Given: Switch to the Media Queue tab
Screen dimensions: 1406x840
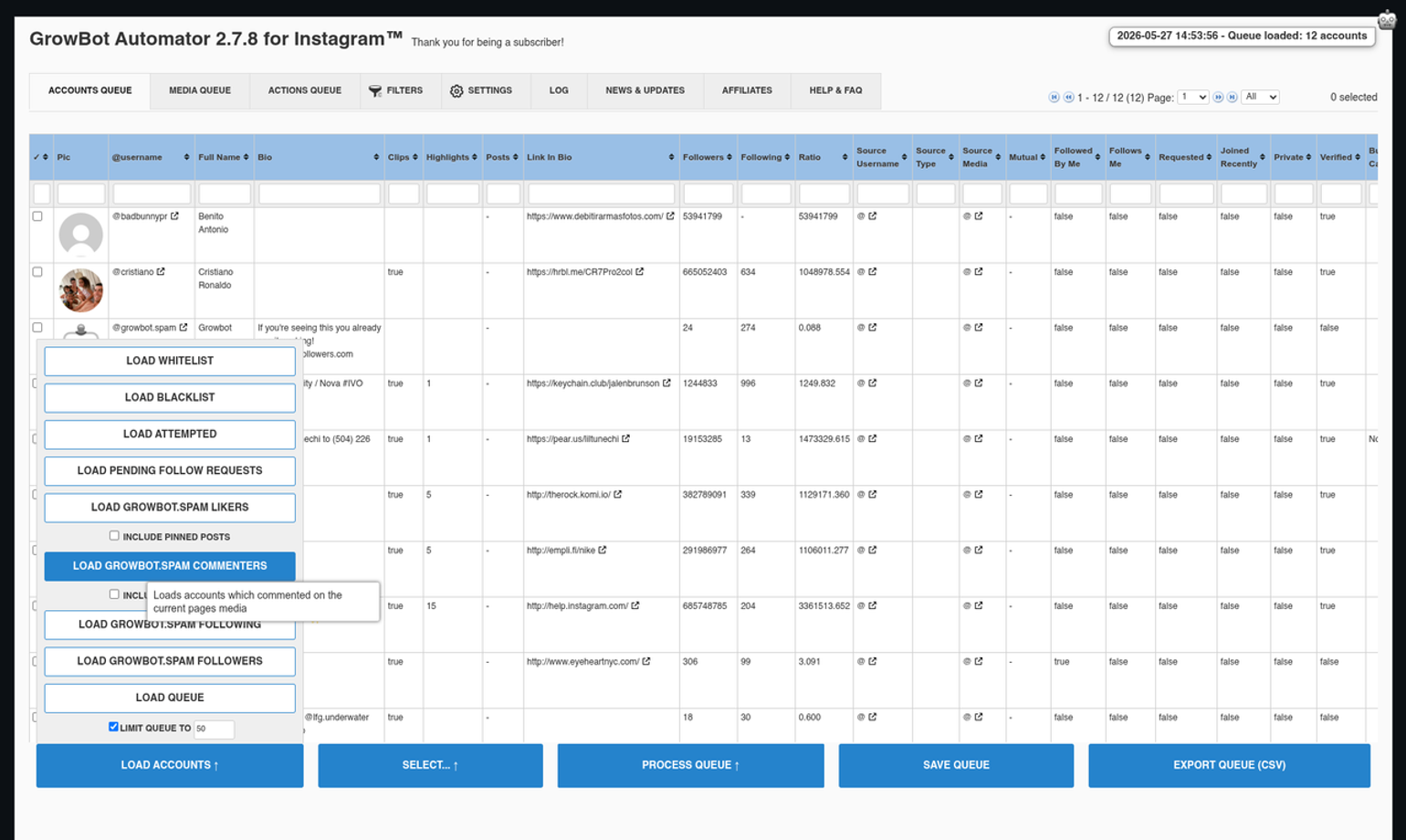Looking at the screenshot, I should (x=200, y=91).
